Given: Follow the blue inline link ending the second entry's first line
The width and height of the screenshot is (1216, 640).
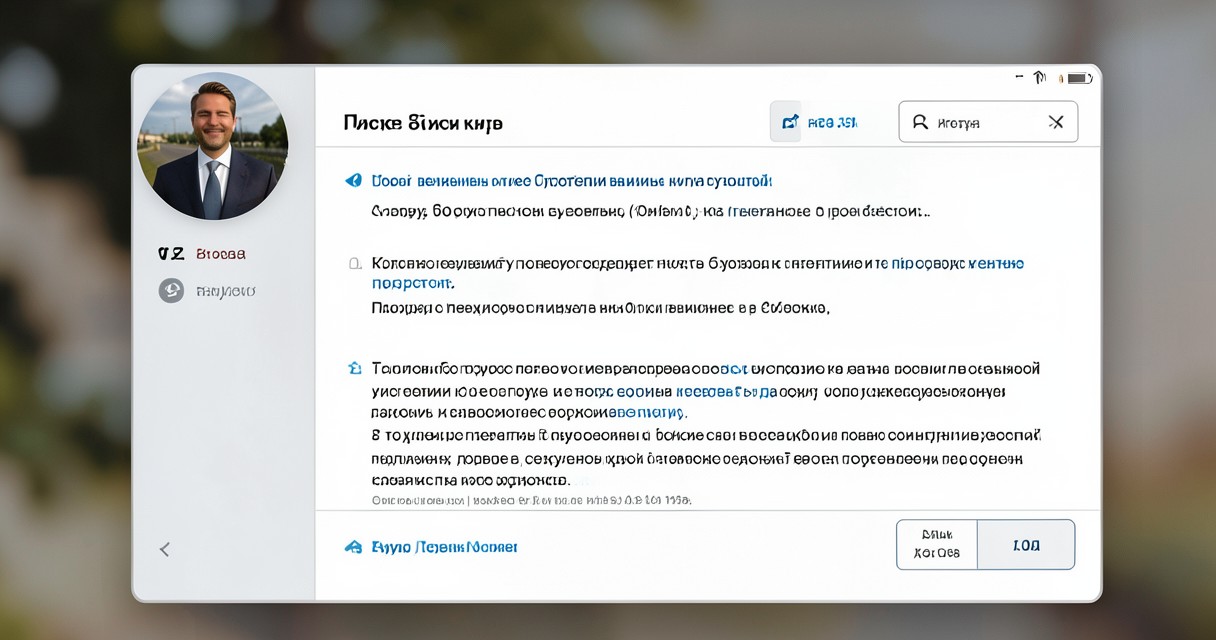Looking at the screenshot, I should [x=957, y=264].
